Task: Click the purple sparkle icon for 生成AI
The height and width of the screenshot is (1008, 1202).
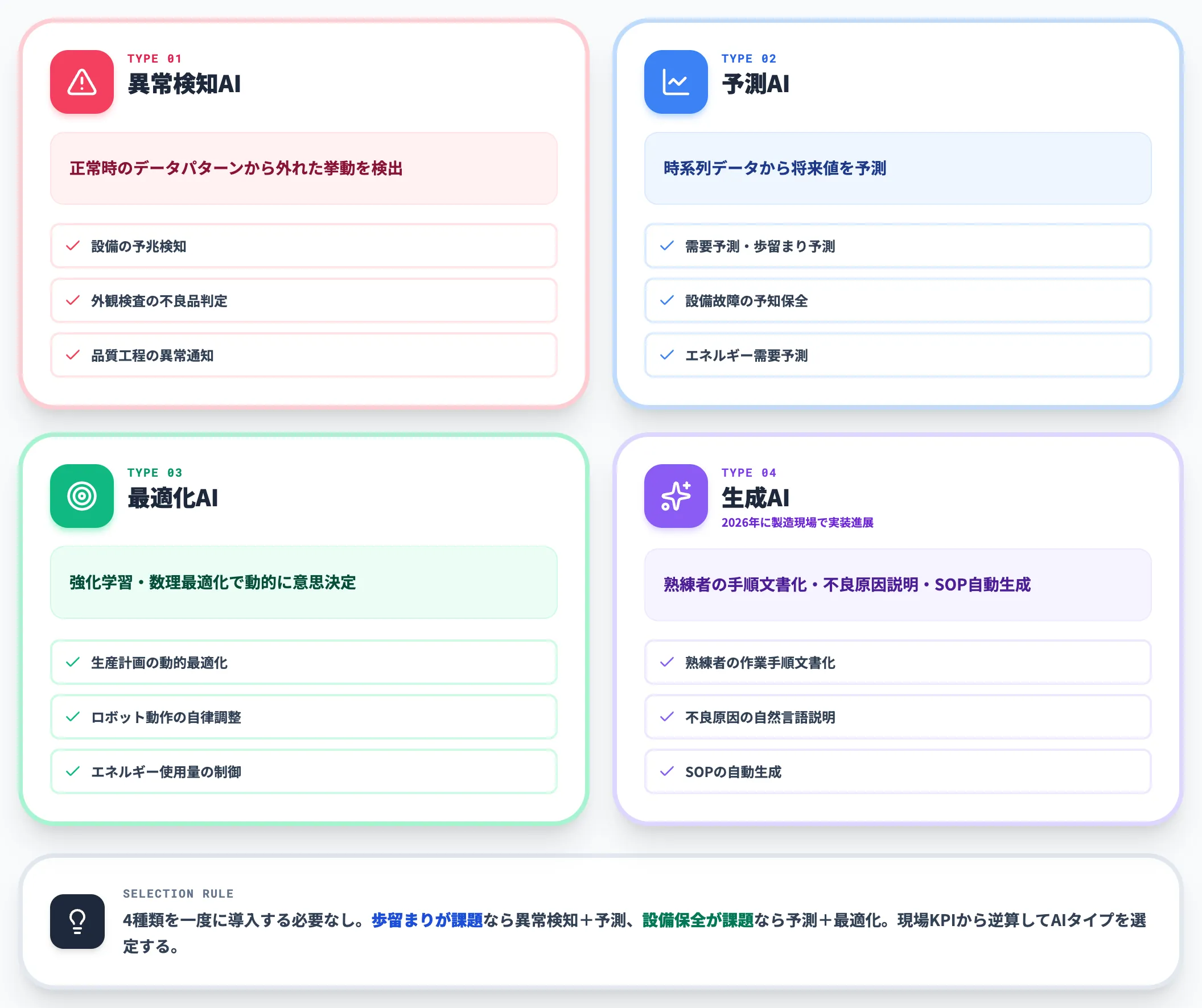Action: (676, 496)
